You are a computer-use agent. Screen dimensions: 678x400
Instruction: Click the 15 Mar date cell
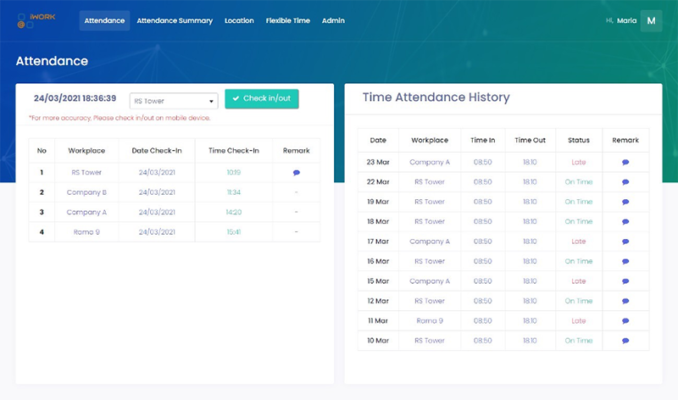pyautogui.click(x=378, y=281)
